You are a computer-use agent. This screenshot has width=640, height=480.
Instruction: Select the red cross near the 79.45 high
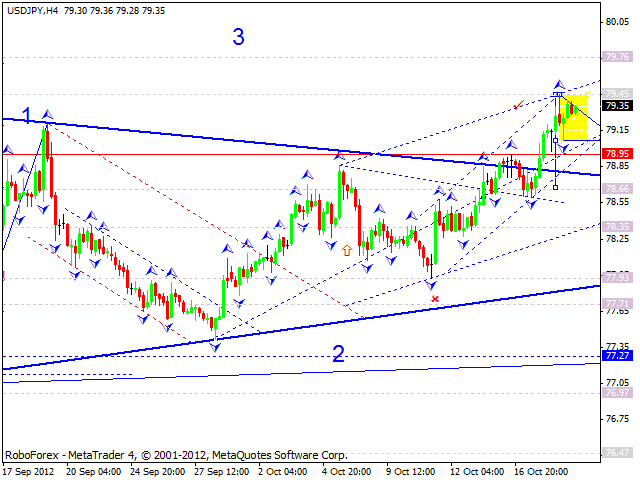tap(517, 105)
